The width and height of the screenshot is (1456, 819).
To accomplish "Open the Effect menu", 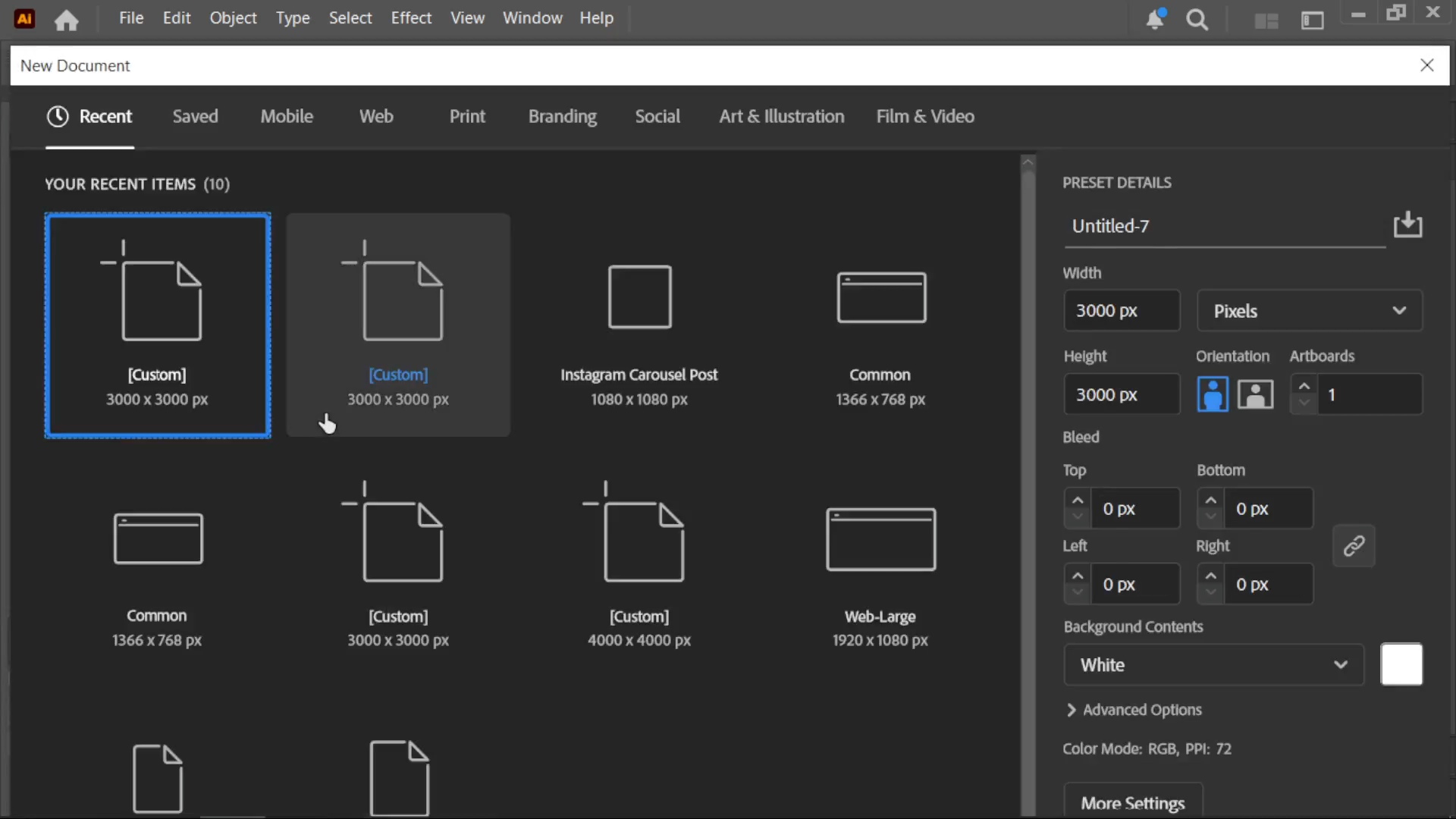I will tap(411, 18).
